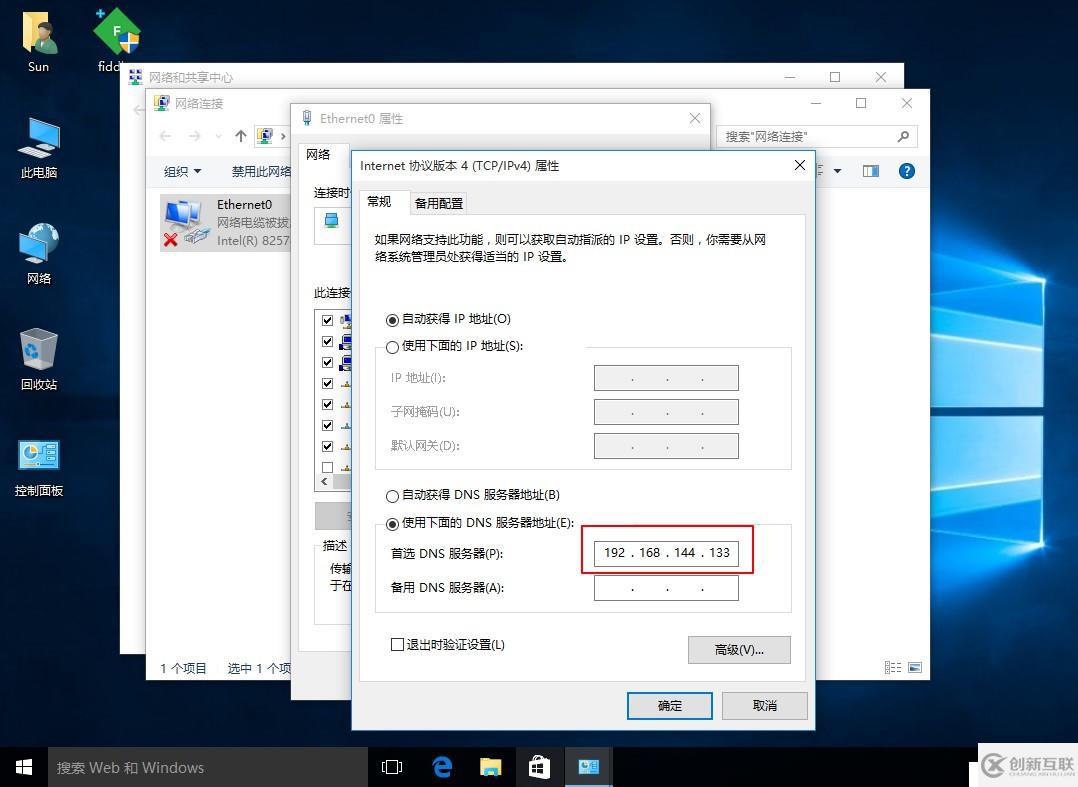Open the Fiddler desktop shortcut

[x=116, y=40]
